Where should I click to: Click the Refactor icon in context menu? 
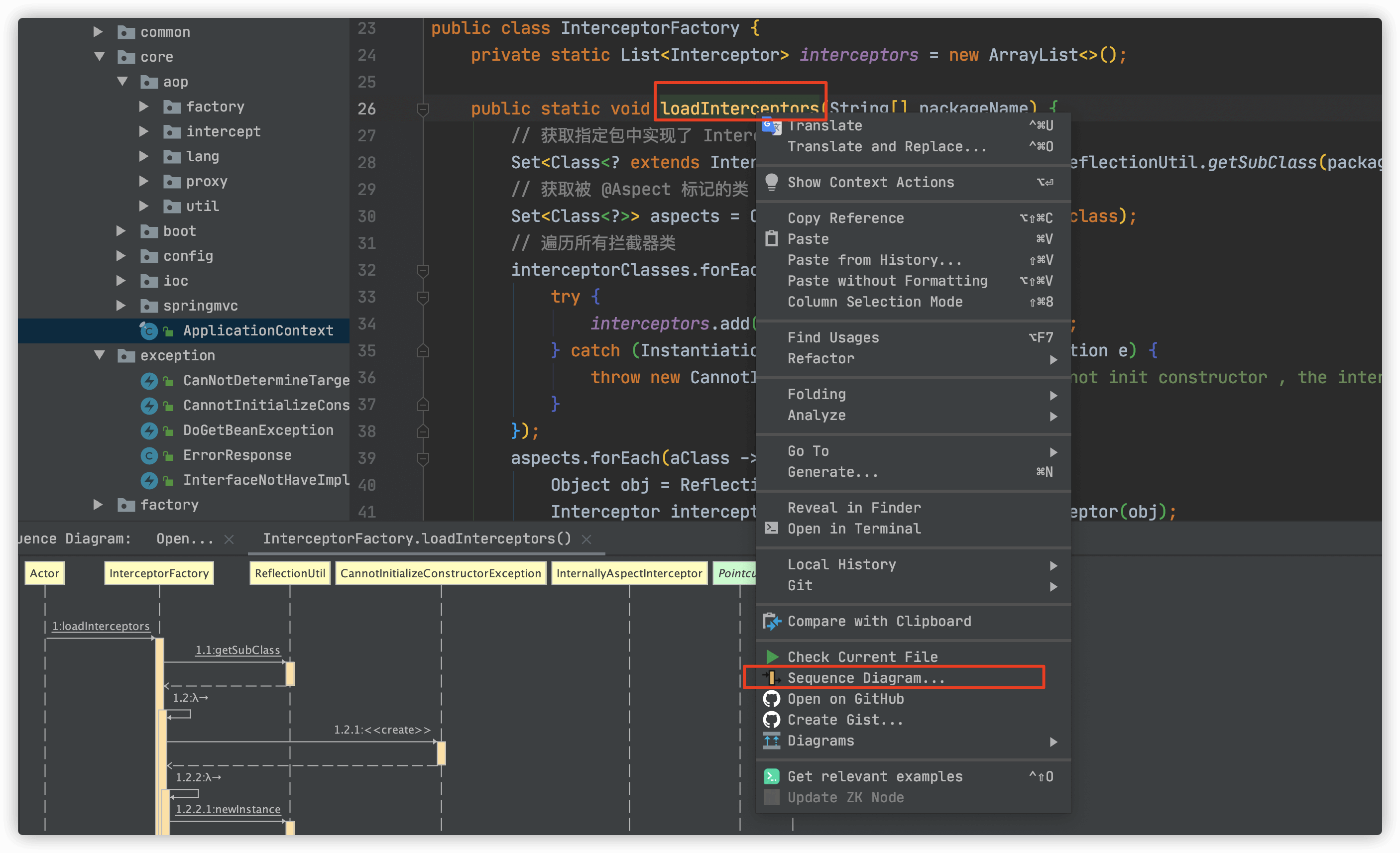819,359
